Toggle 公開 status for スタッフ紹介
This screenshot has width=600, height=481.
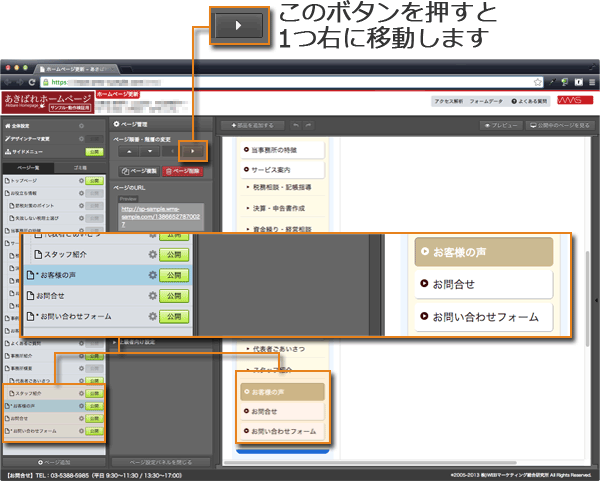pos(175,253)
